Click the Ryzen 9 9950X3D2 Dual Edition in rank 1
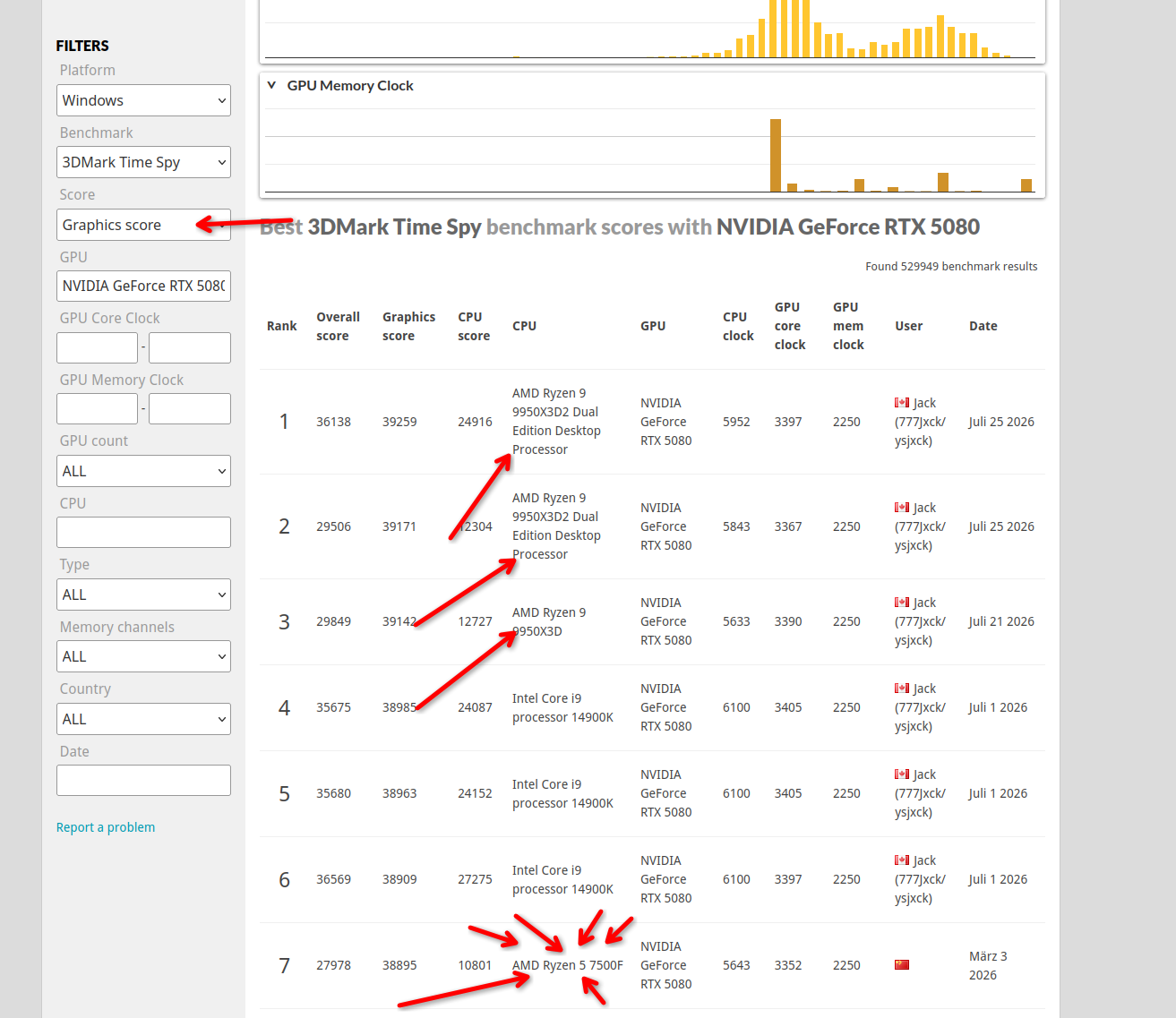This screenshot has height=1018, width=1176. [x=556, y=422]
